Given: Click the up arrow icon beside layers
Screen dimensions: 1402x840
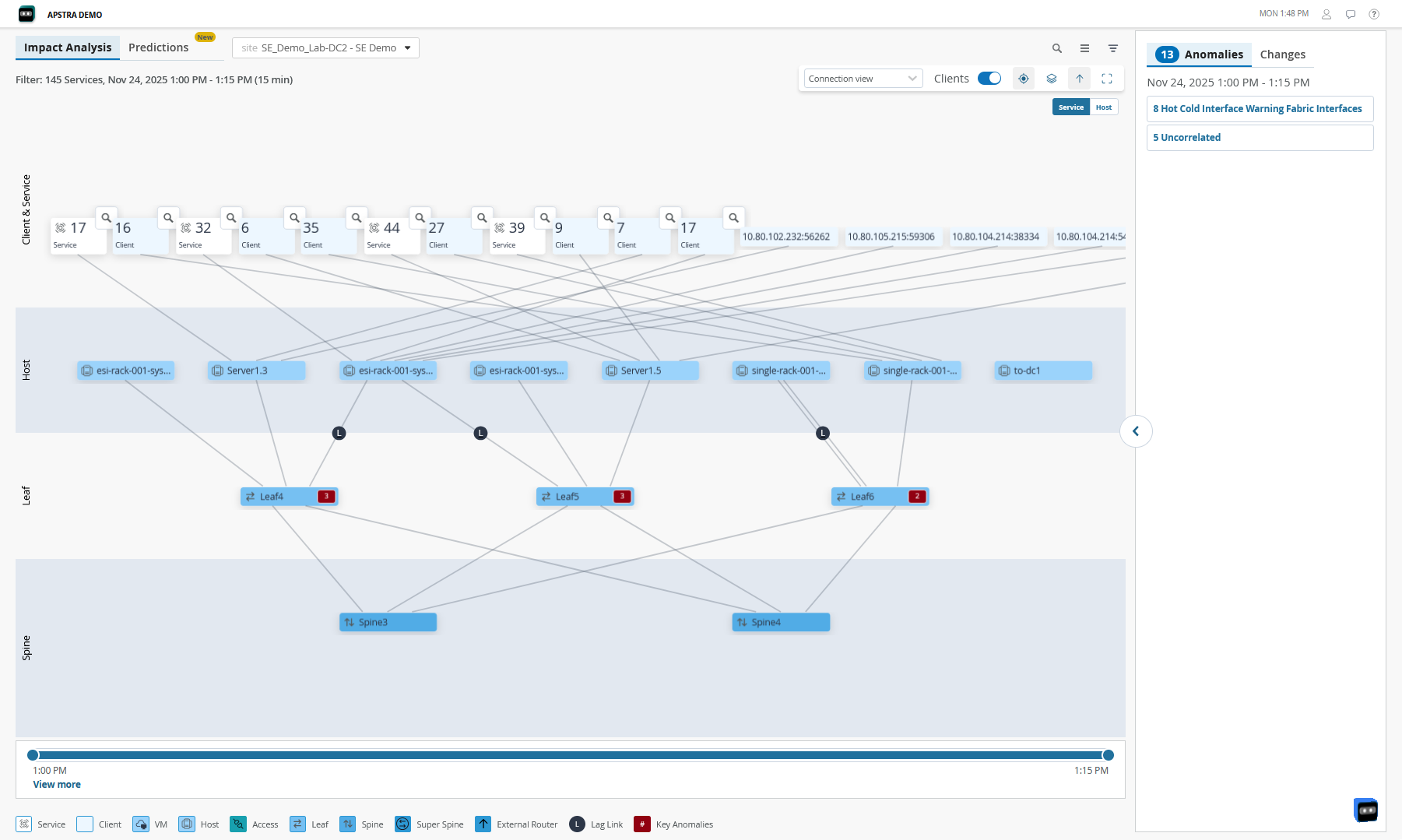Looking at the screenshot, I should click(1080, 79).
